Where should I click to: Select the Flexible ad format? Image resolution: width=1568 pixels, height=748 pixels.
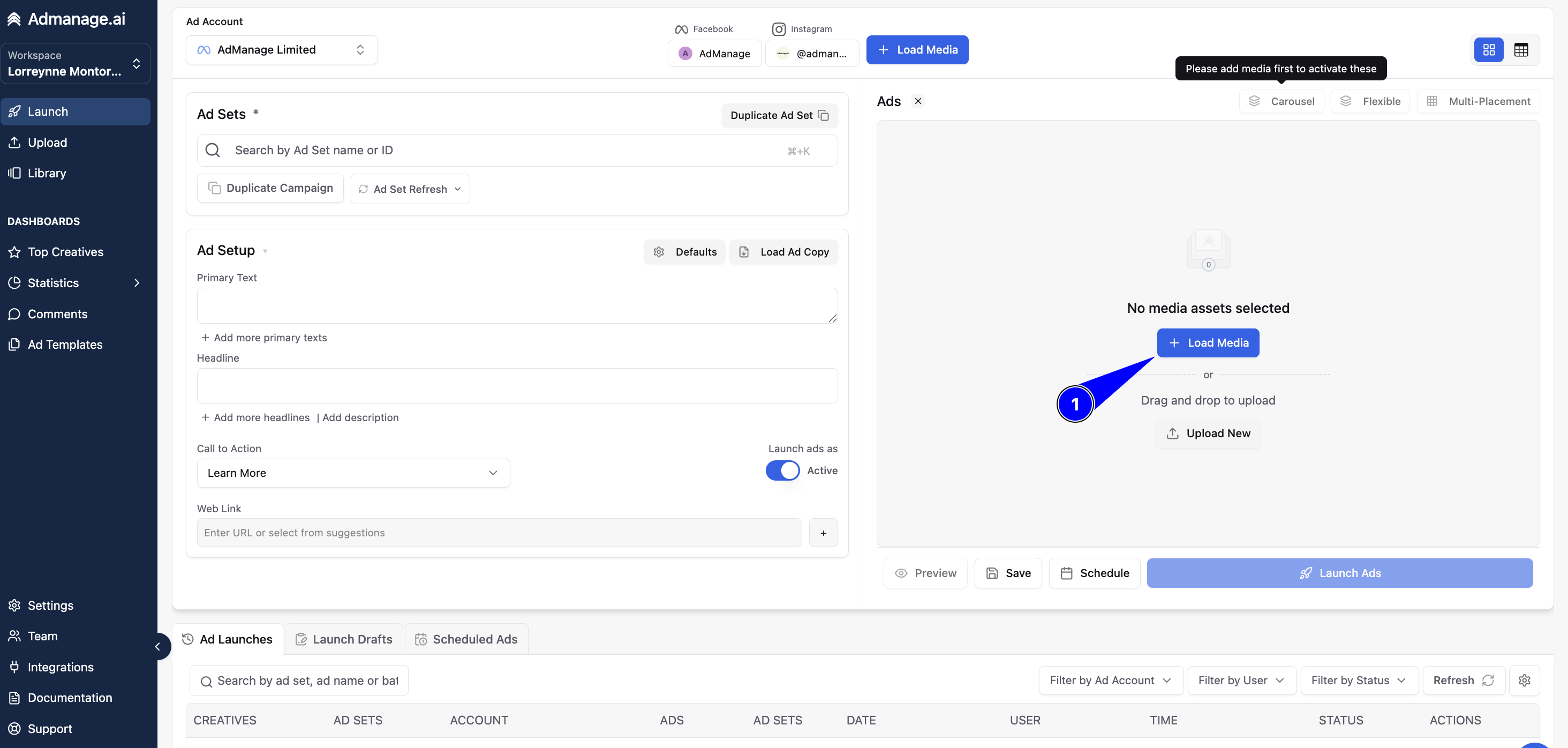click(x=1370, y=101)
